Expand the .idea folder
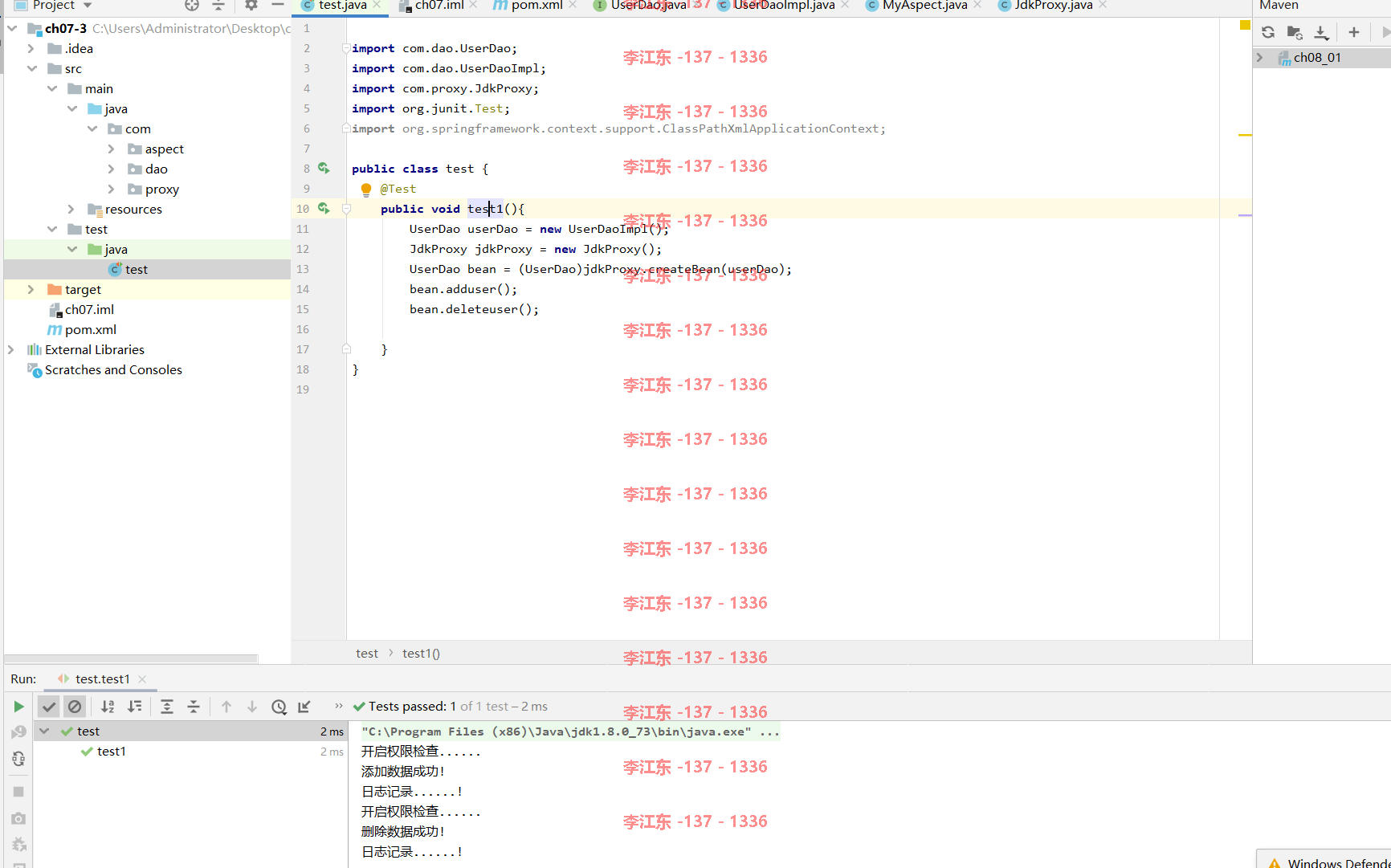 click(31, 49)
